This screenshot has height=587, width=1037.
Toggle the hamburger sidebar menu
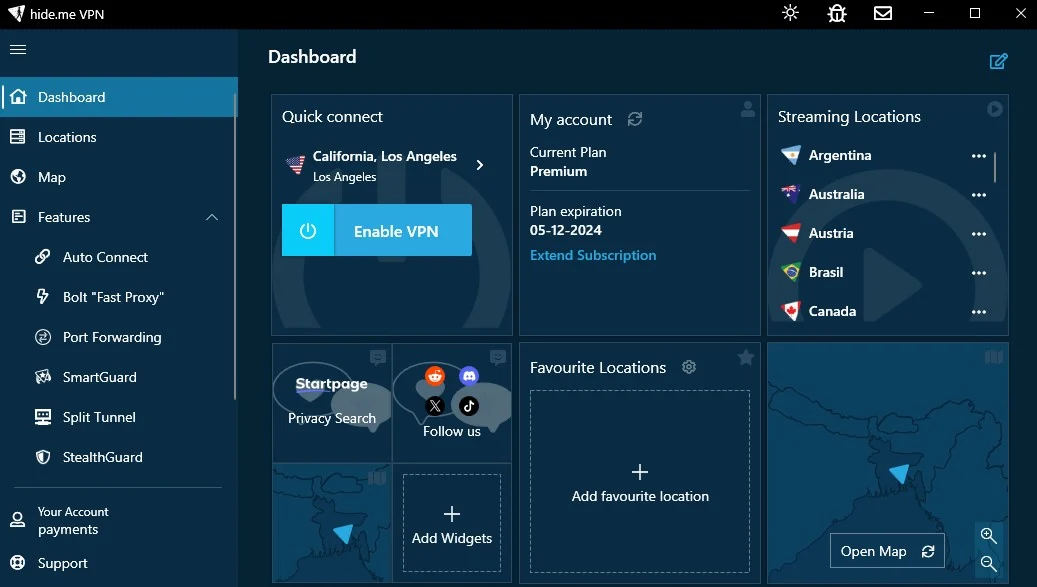(x=18, y=50)
